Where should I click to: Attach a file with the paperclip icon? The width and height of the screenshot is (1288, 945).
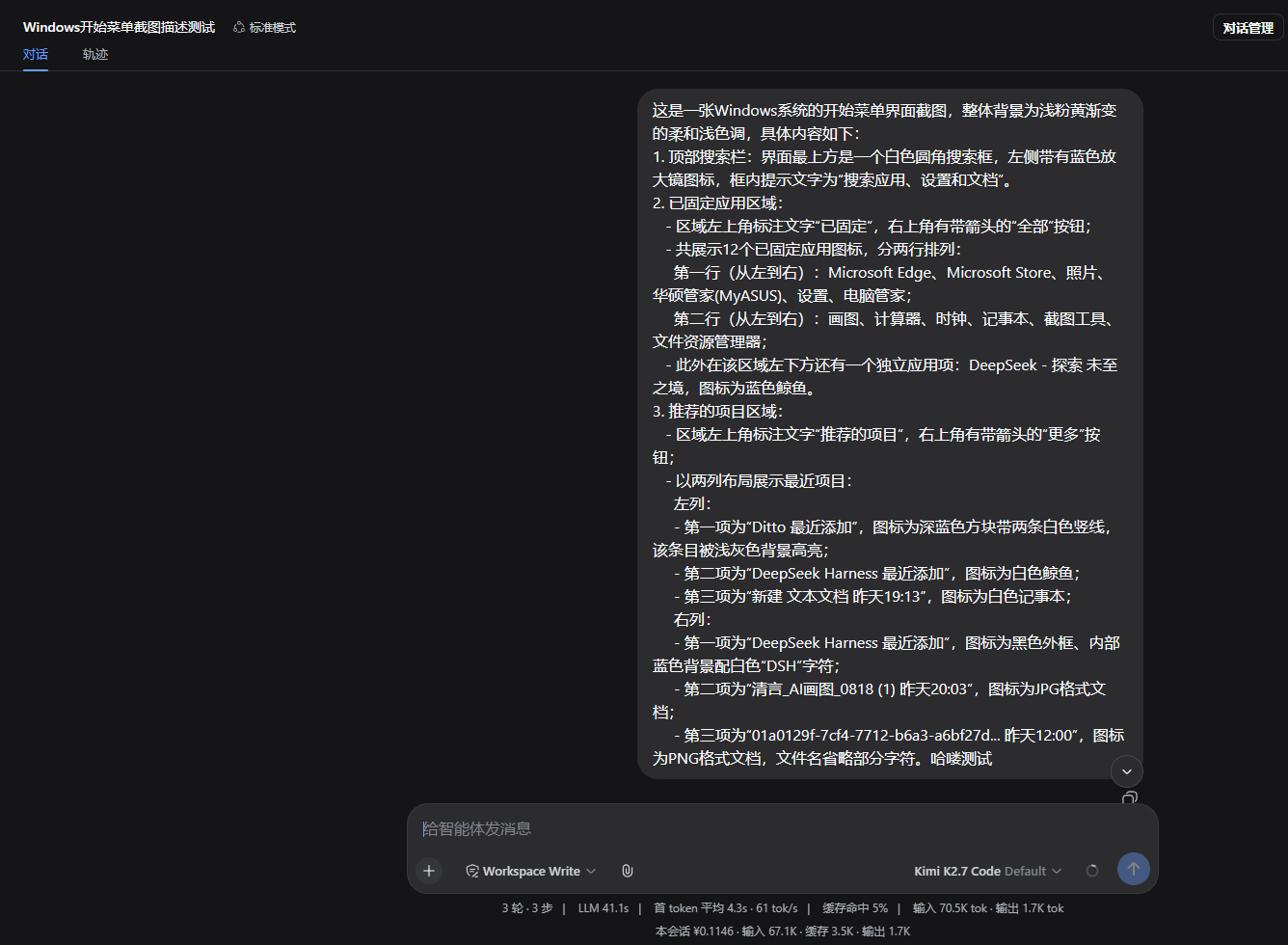627,871
